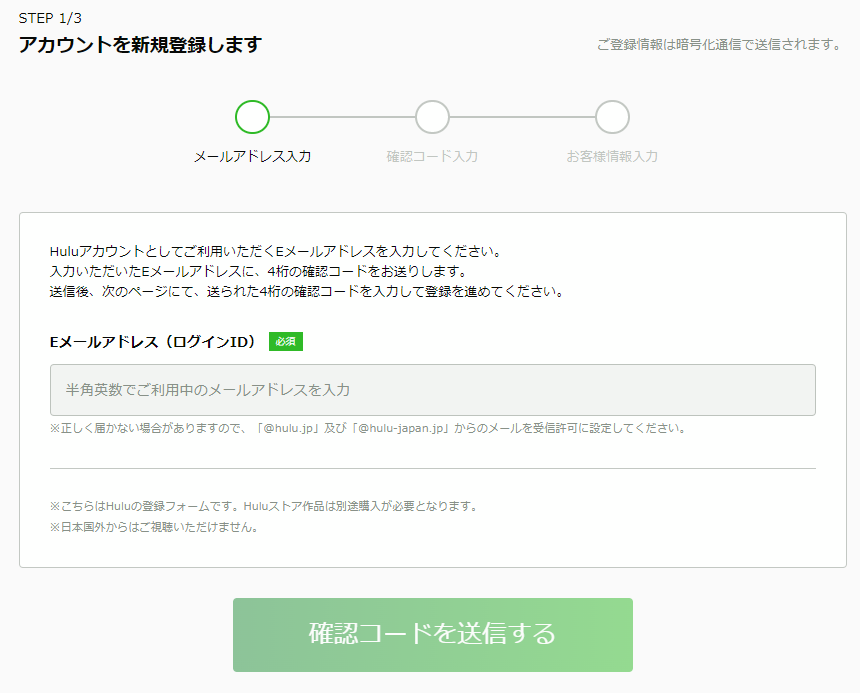Click the 確認コードを送信する button
The width and height of the screenshot is (860, 693).
[x=433, y=635]
